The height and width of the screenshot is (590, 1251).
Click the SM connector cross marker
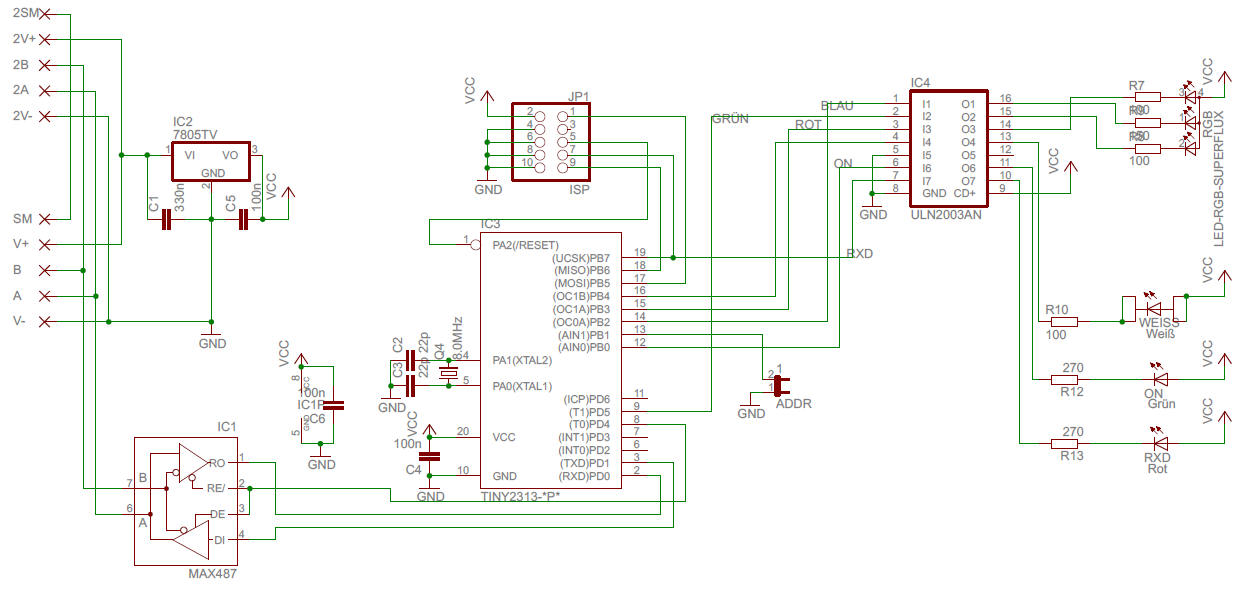(44, 219)
